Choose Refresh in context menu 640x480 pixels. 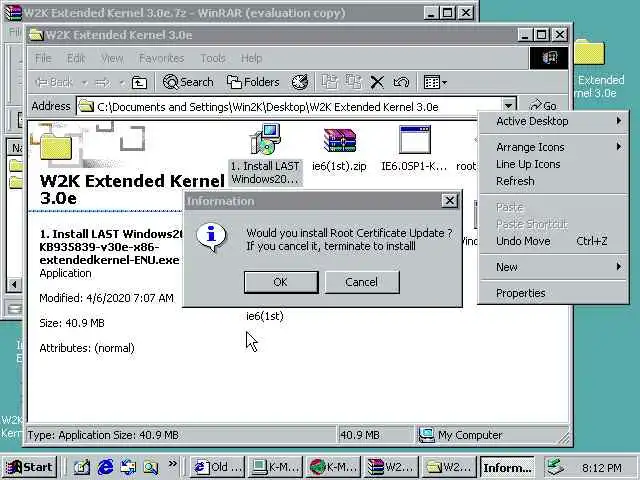[553, 181]
